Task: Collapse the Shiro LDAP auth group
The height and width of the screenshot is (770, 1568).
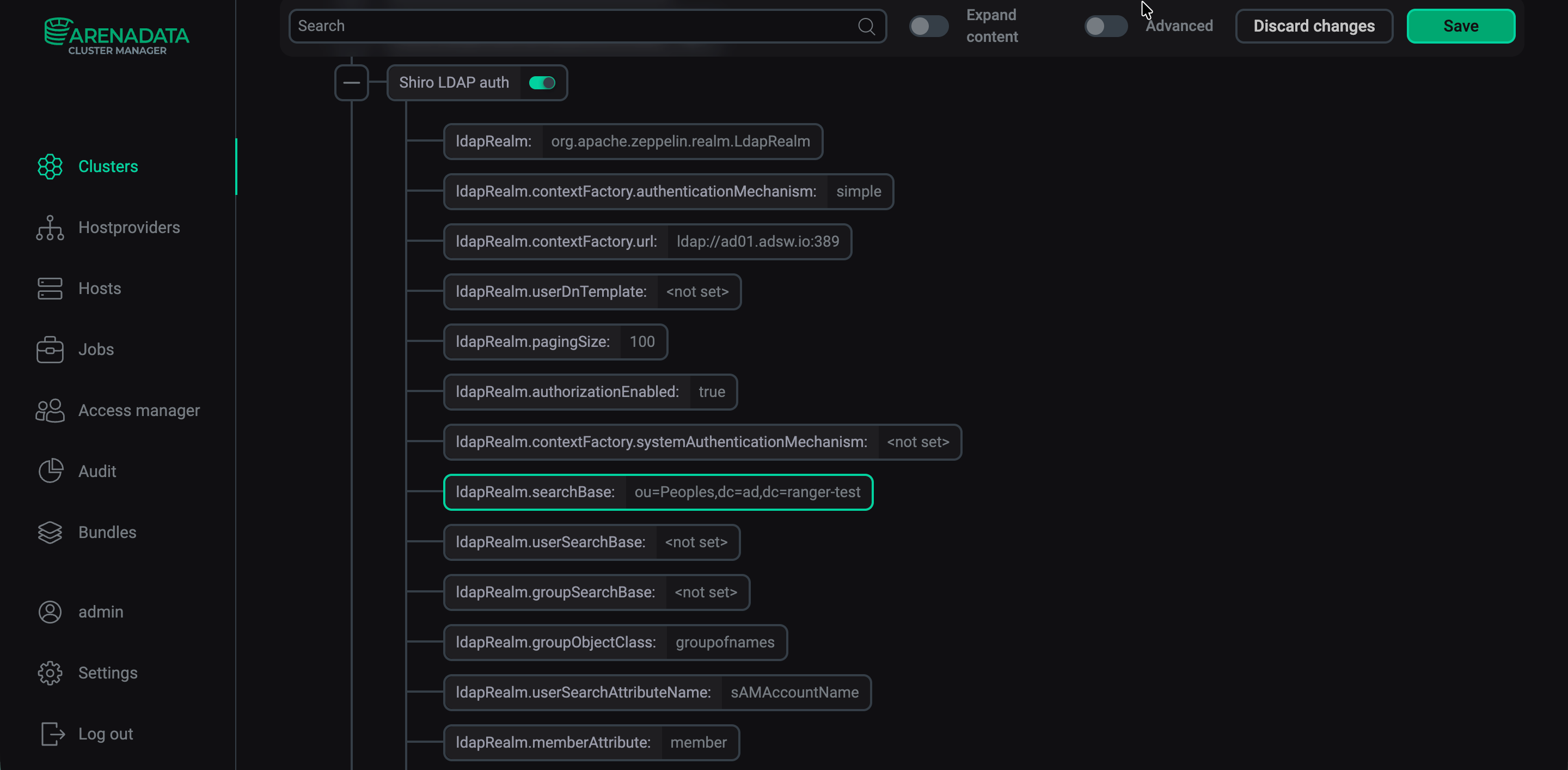Action: click(x=351, y=82)
